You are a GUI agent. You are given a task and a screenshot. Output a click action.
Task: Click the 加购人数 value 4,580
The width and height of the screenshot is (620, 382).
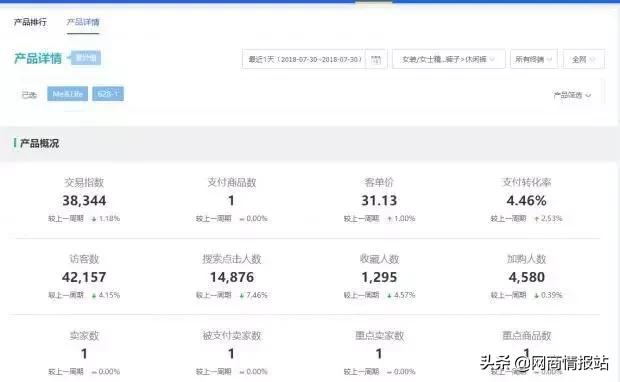point(527,277)
